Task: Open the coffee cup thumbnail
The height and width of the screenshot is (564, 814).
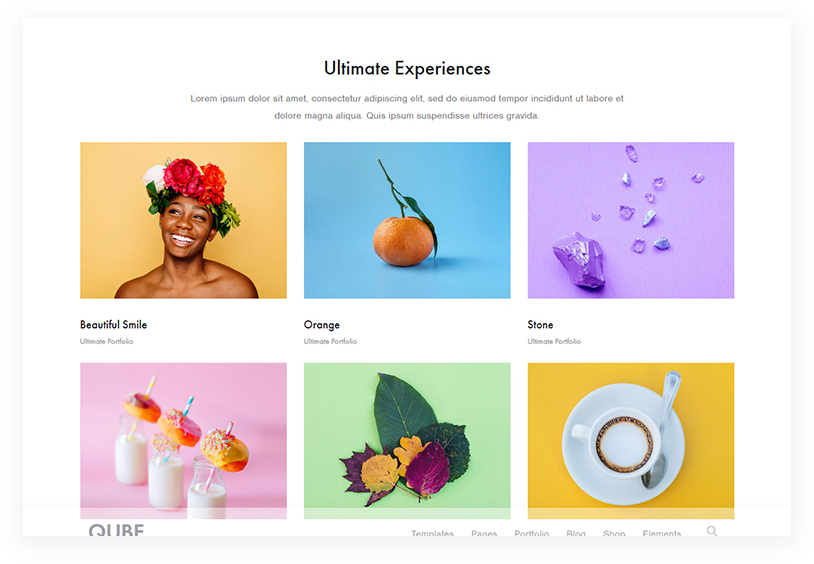Action: point(631,440)
